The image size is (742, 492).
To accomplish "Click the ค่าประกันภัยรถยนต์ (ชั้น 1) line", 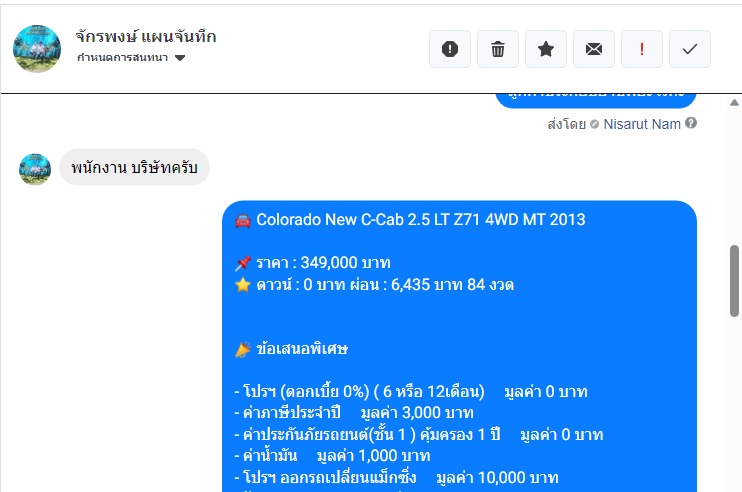I will [x=419, y=434].
